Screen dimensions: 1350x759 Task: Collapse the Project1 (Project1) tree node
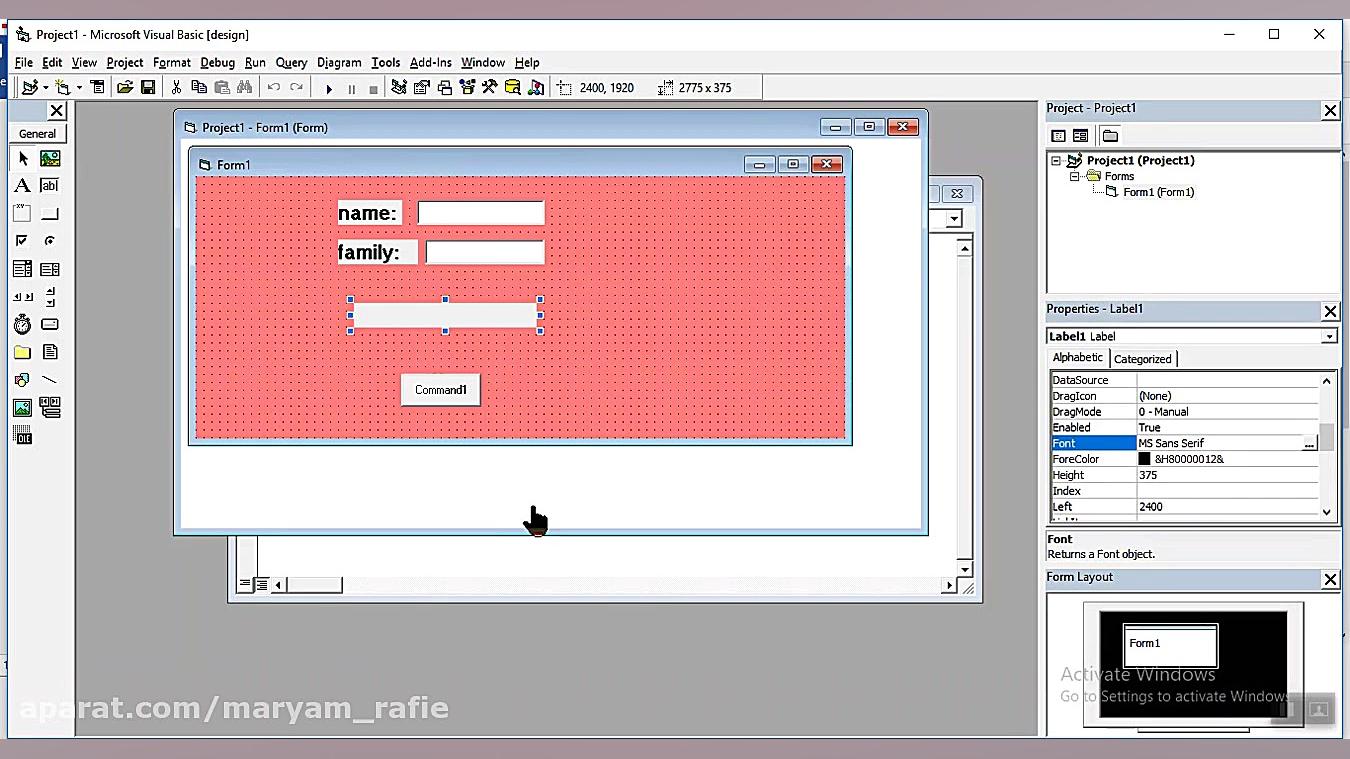click(x=1056, y=160)
